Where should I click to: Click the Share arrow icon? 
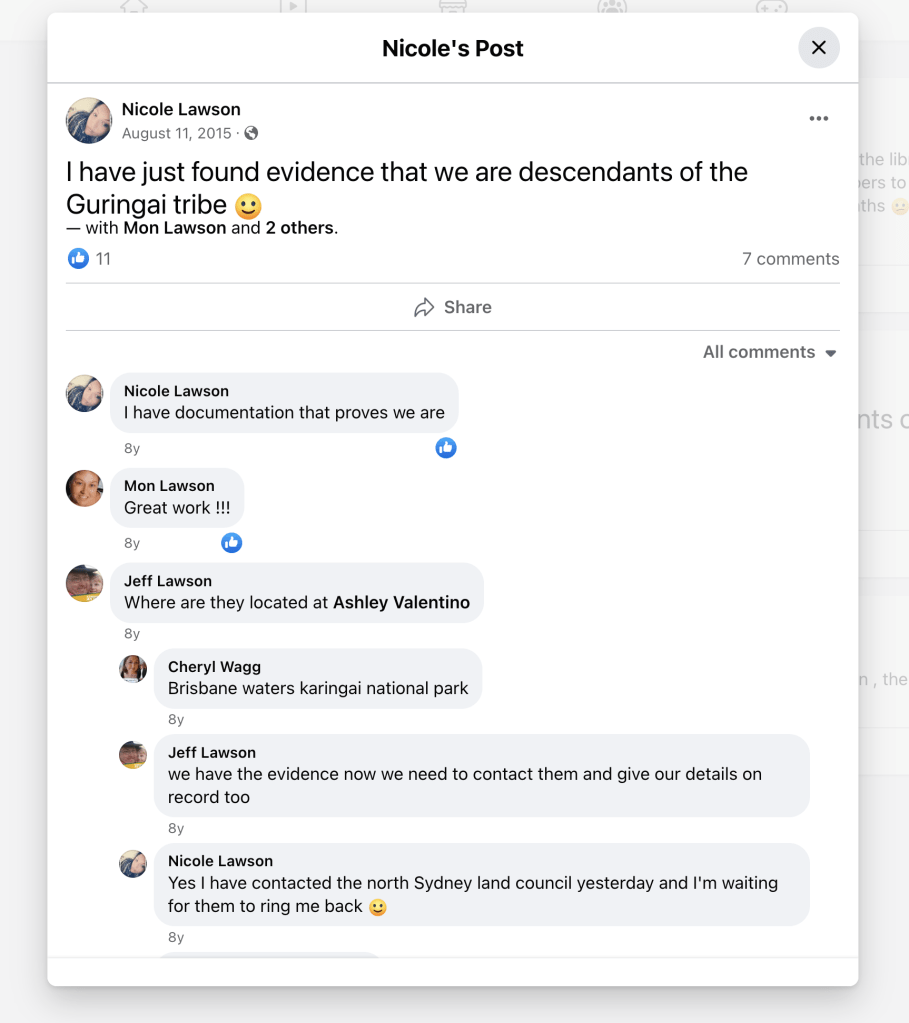pos(424,307)
